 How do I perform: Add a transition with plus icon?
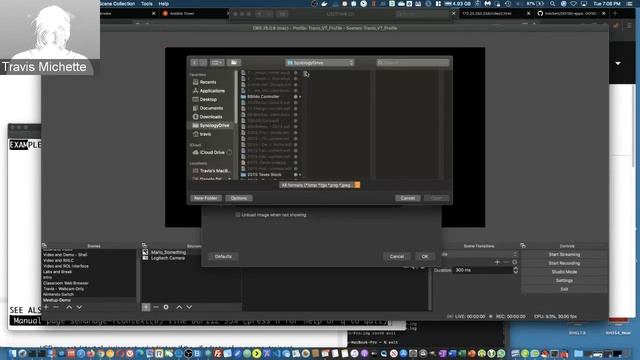(x=497, y=262)
